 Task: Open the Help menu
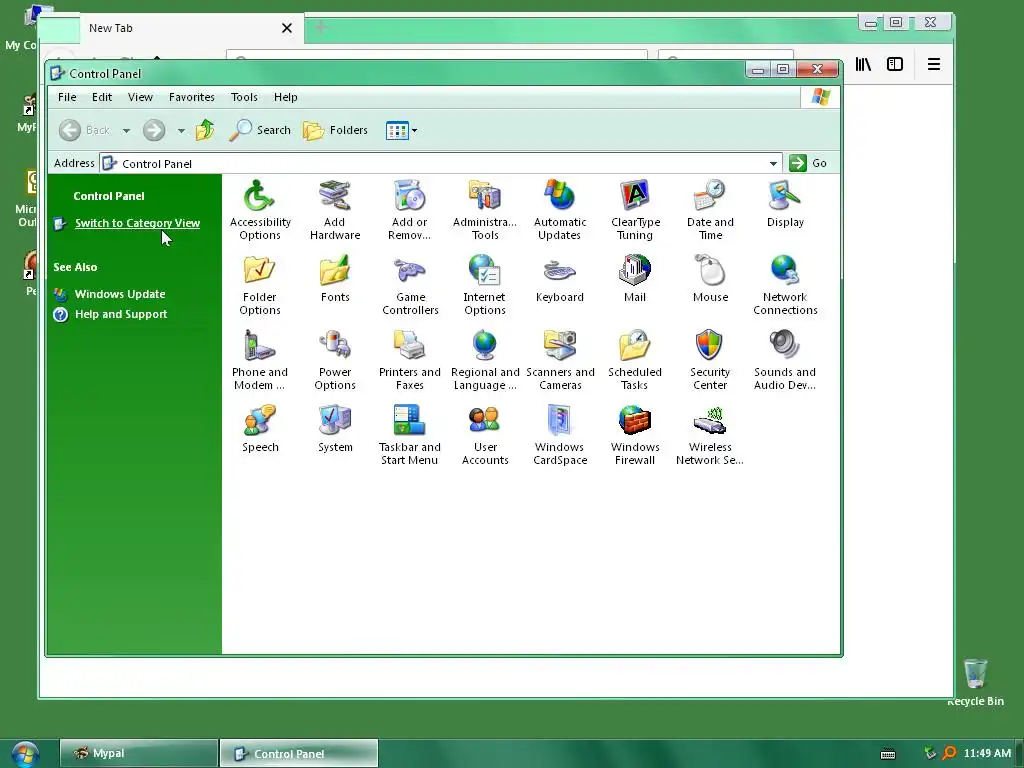(285, 97)
